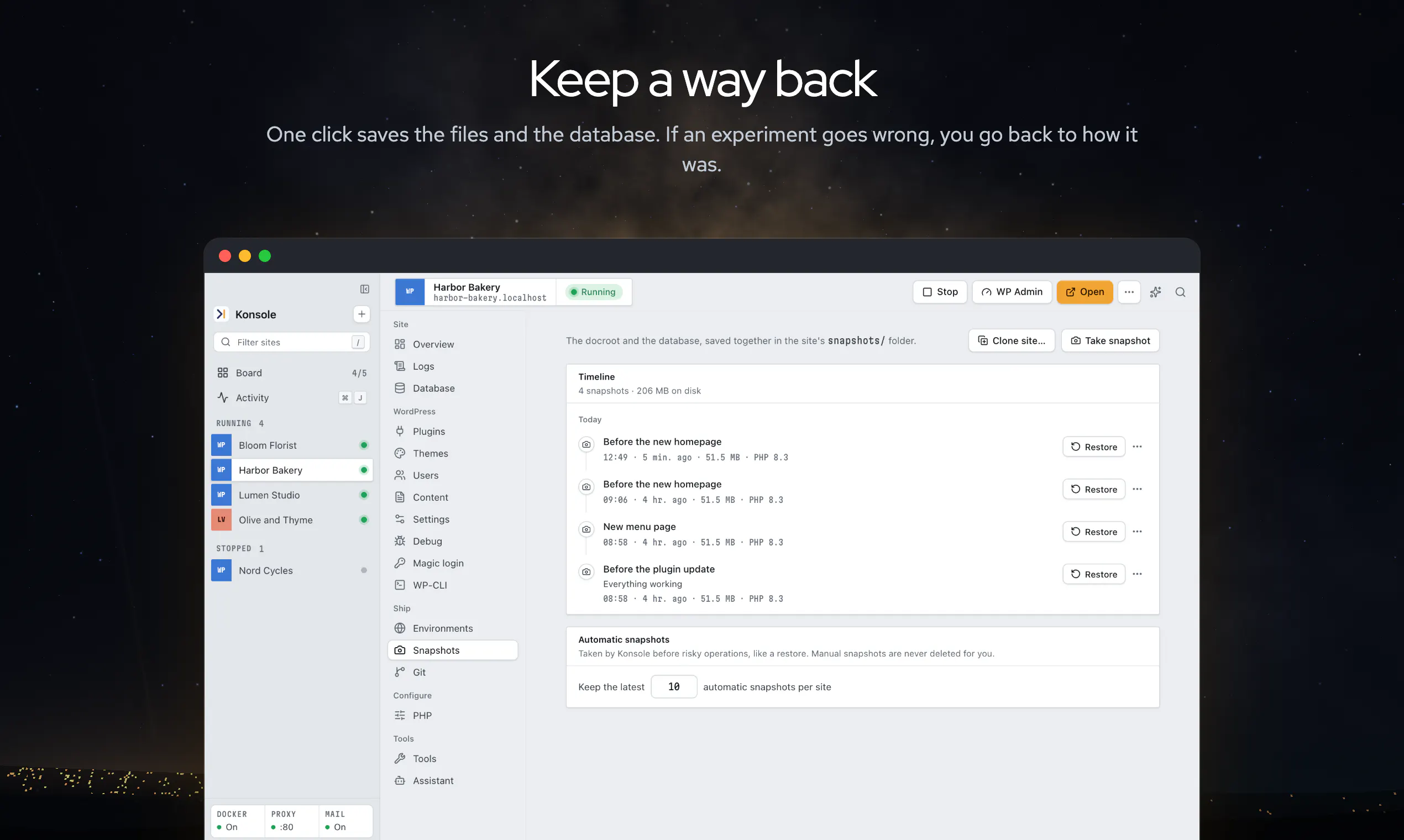Screen dimensions: 1404x840
Task: Open the Database section
Action: click(452, 389)
